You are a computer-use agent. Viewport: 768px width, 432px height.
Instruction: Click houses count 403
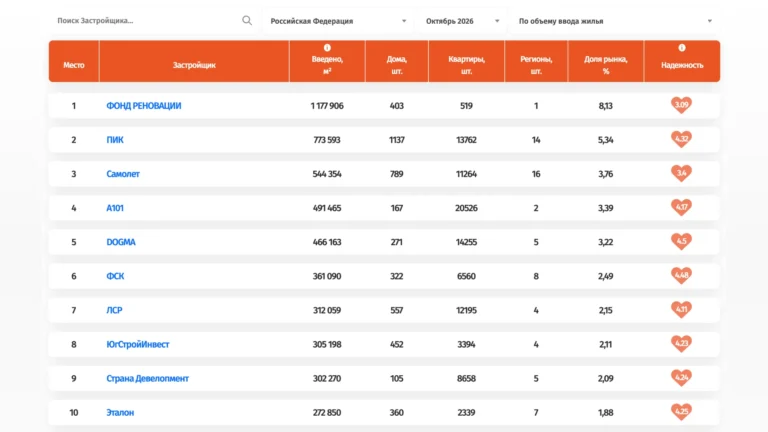tap(397, 106)
